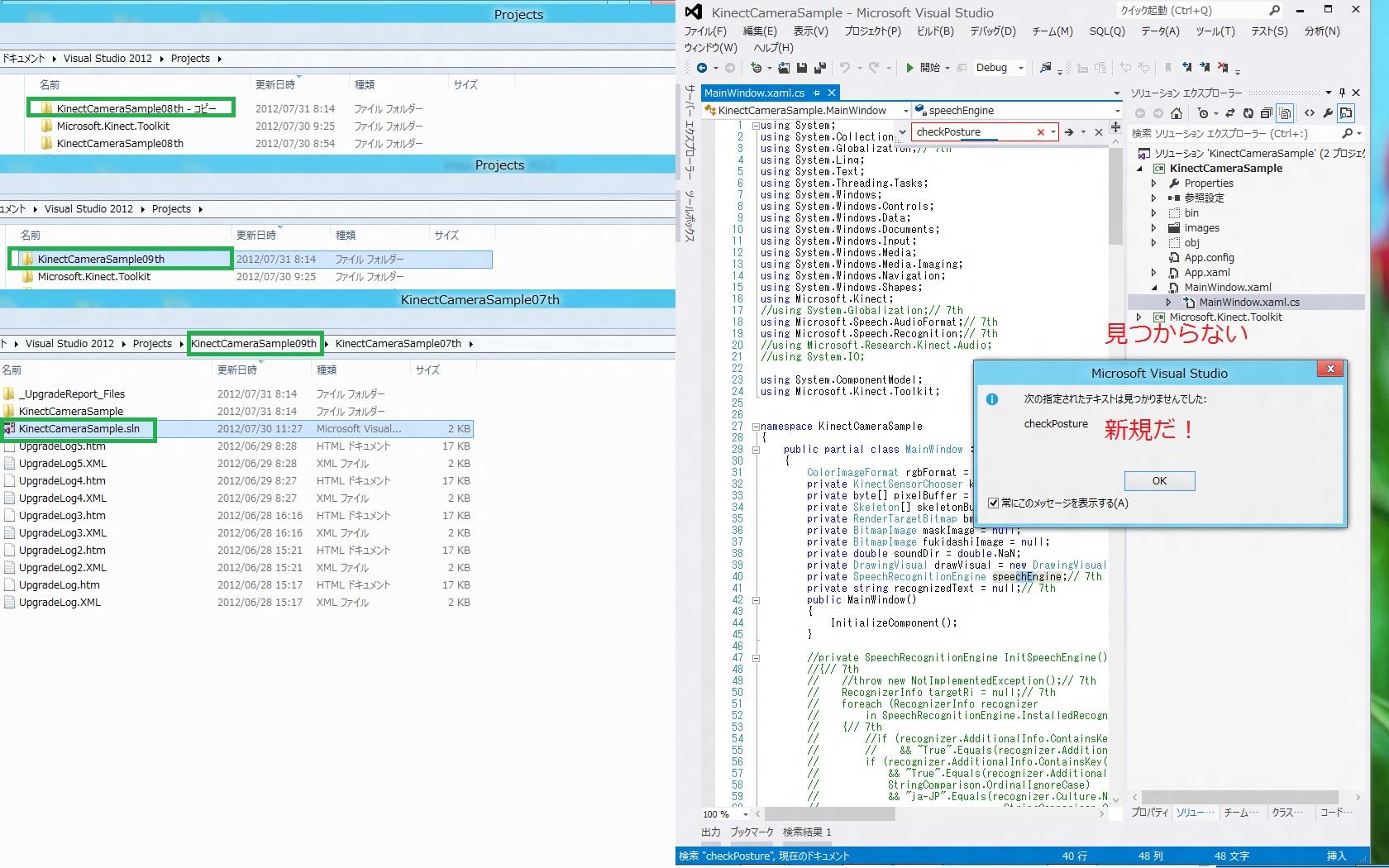Screen dimensions: 1389x868
Task: Click the Find Next arrow in search bar
Action: [x=1069, y=132]
